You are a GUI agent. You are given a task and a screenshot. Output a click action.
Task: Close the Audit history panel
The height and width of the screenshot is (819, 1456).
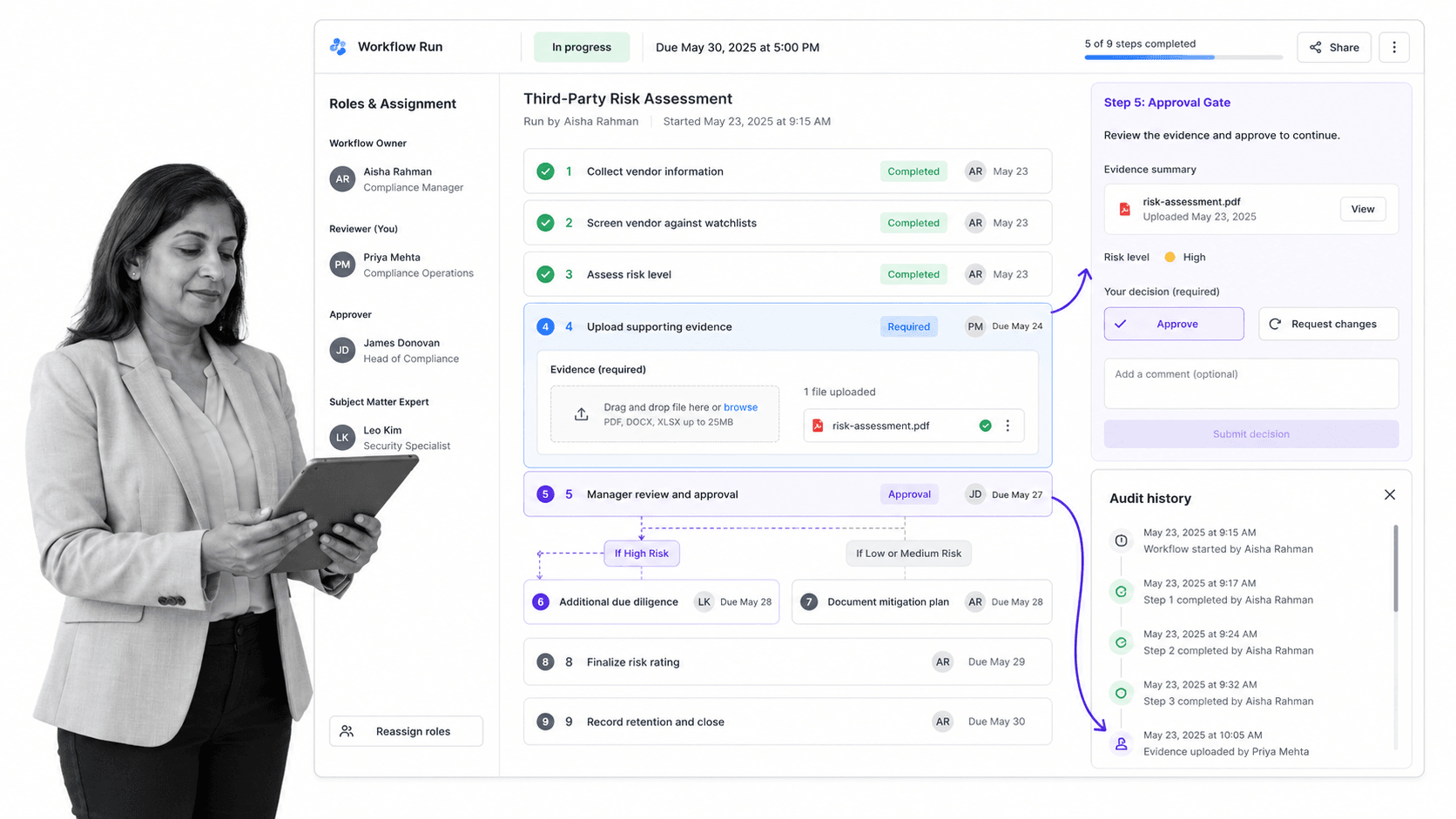pyautogui.click(x=1390, y=494)
